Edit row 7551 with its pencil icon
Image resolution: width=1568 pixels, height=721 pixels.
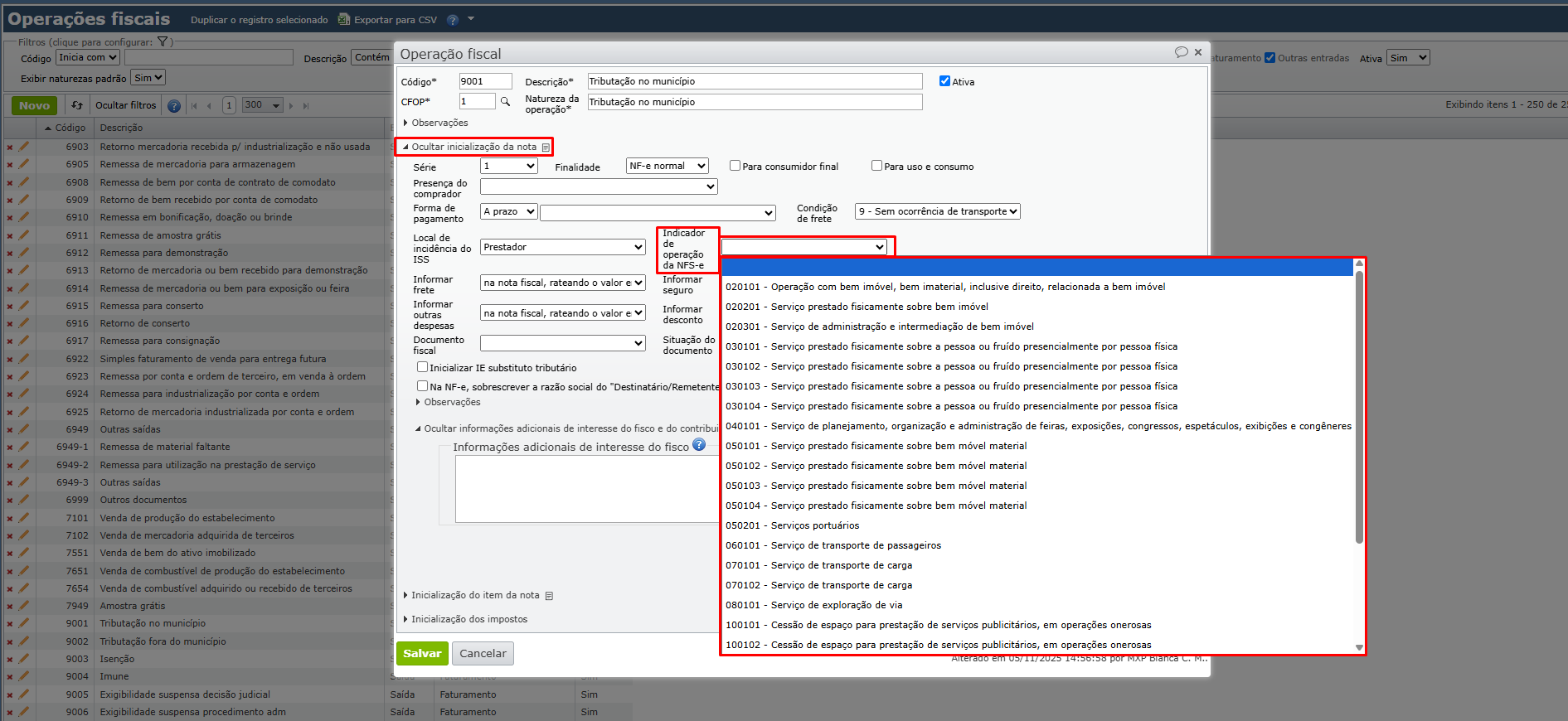pyautogui.click(x=24, y=553)
